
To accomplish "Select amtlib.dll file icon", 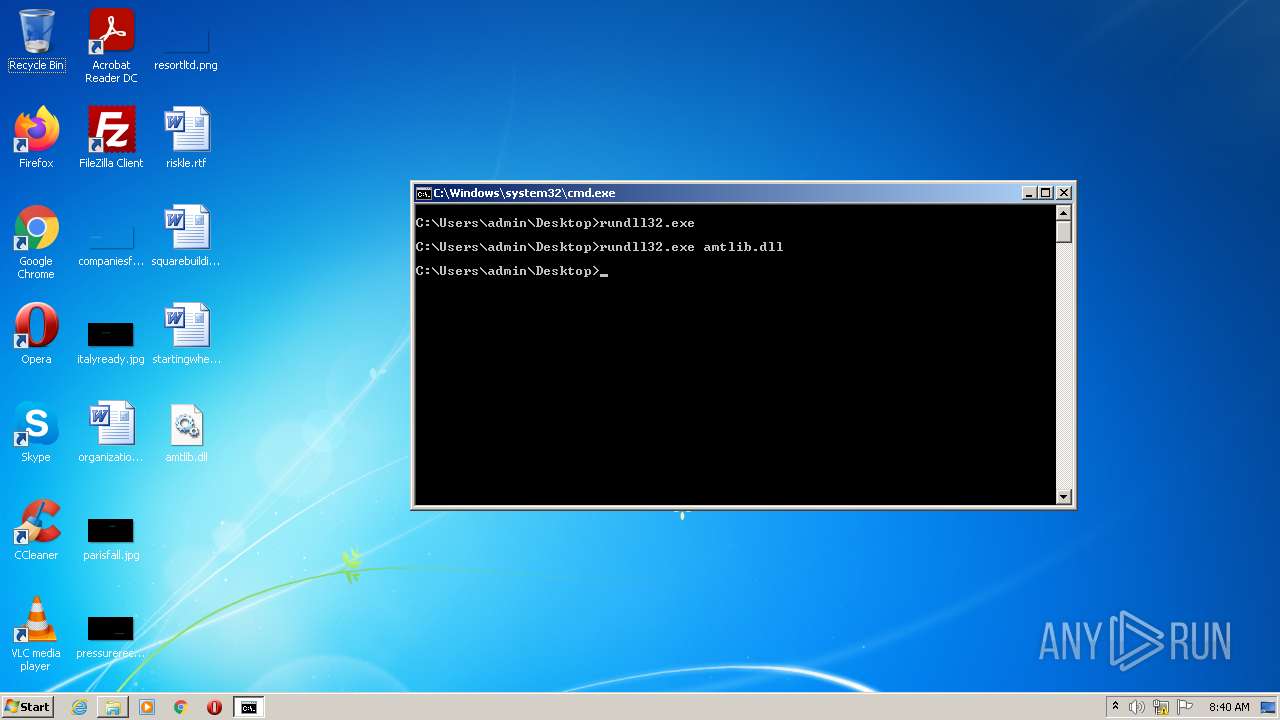I will [x=186, y=433].
